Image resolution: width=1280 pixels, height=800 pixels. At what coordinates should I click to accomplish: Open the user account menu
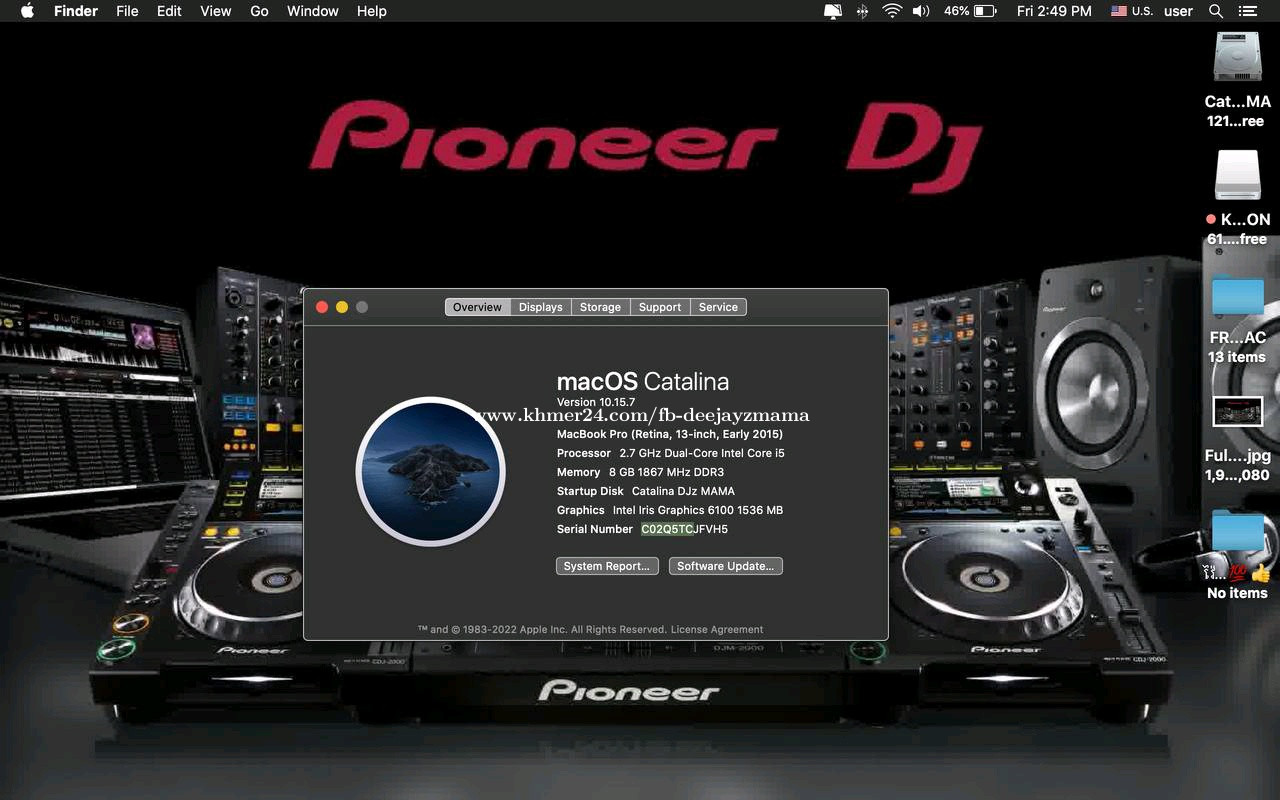click(x=1179, y=11)
